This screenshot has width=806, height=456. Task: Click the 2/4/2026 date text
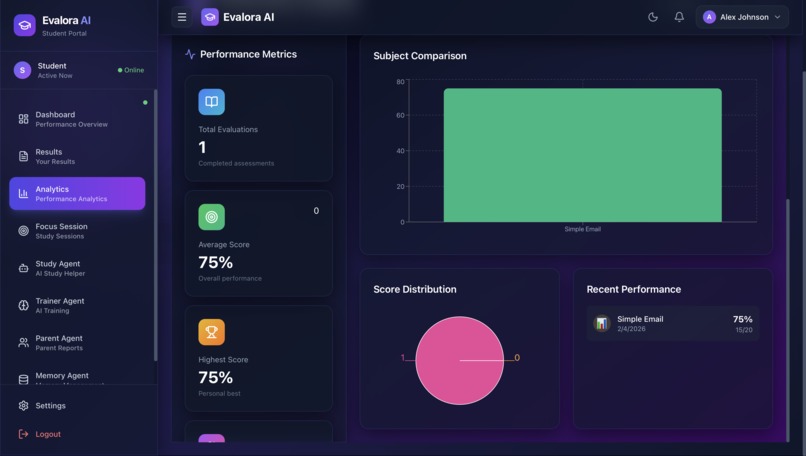[631, 329]
